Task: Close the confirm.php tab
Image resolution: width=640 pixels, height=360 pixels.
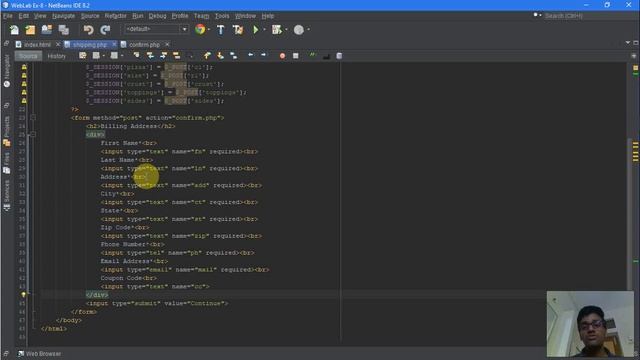Action: (x=167, y=44)
